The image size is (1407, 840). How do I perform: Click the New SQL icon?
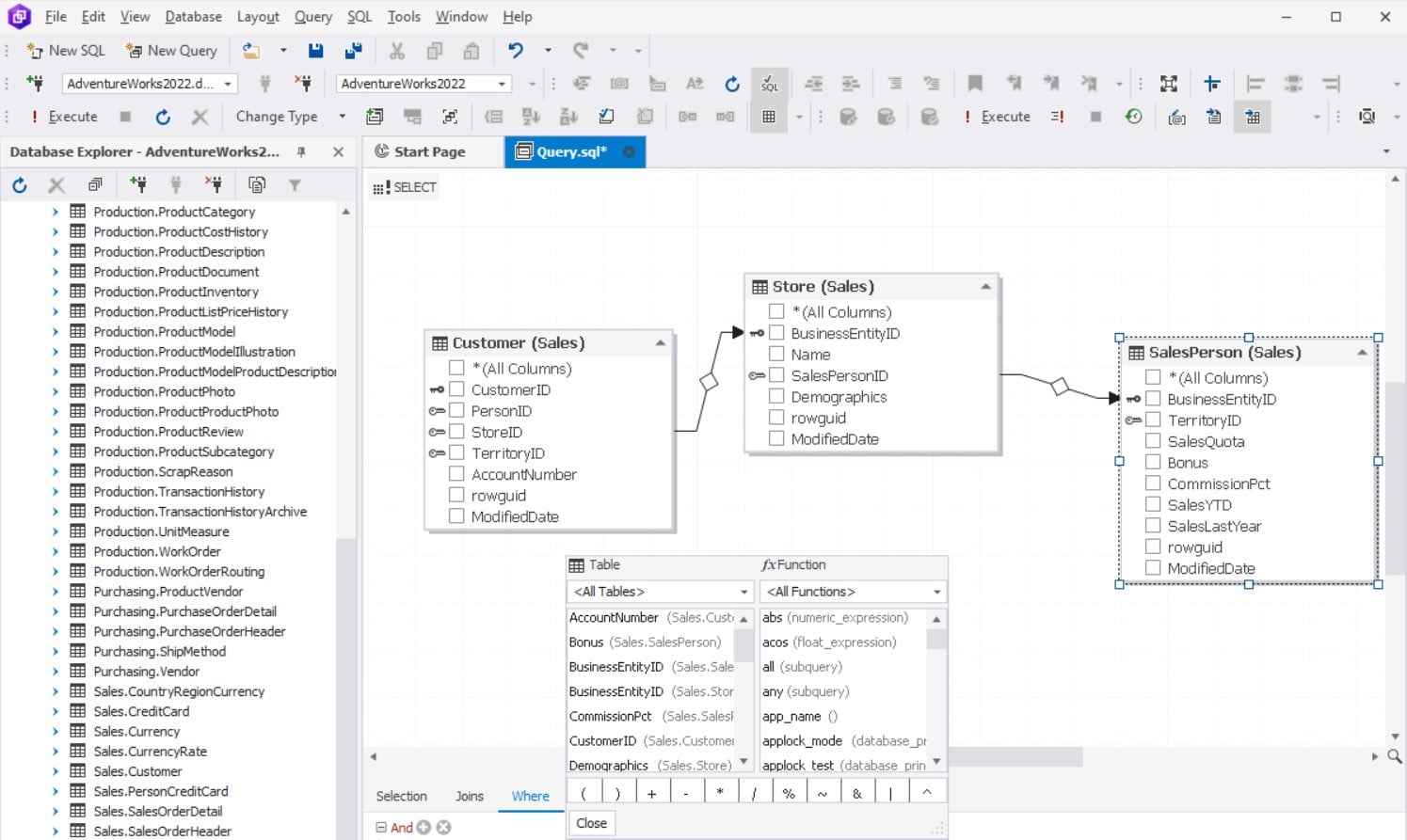(64, 50)
